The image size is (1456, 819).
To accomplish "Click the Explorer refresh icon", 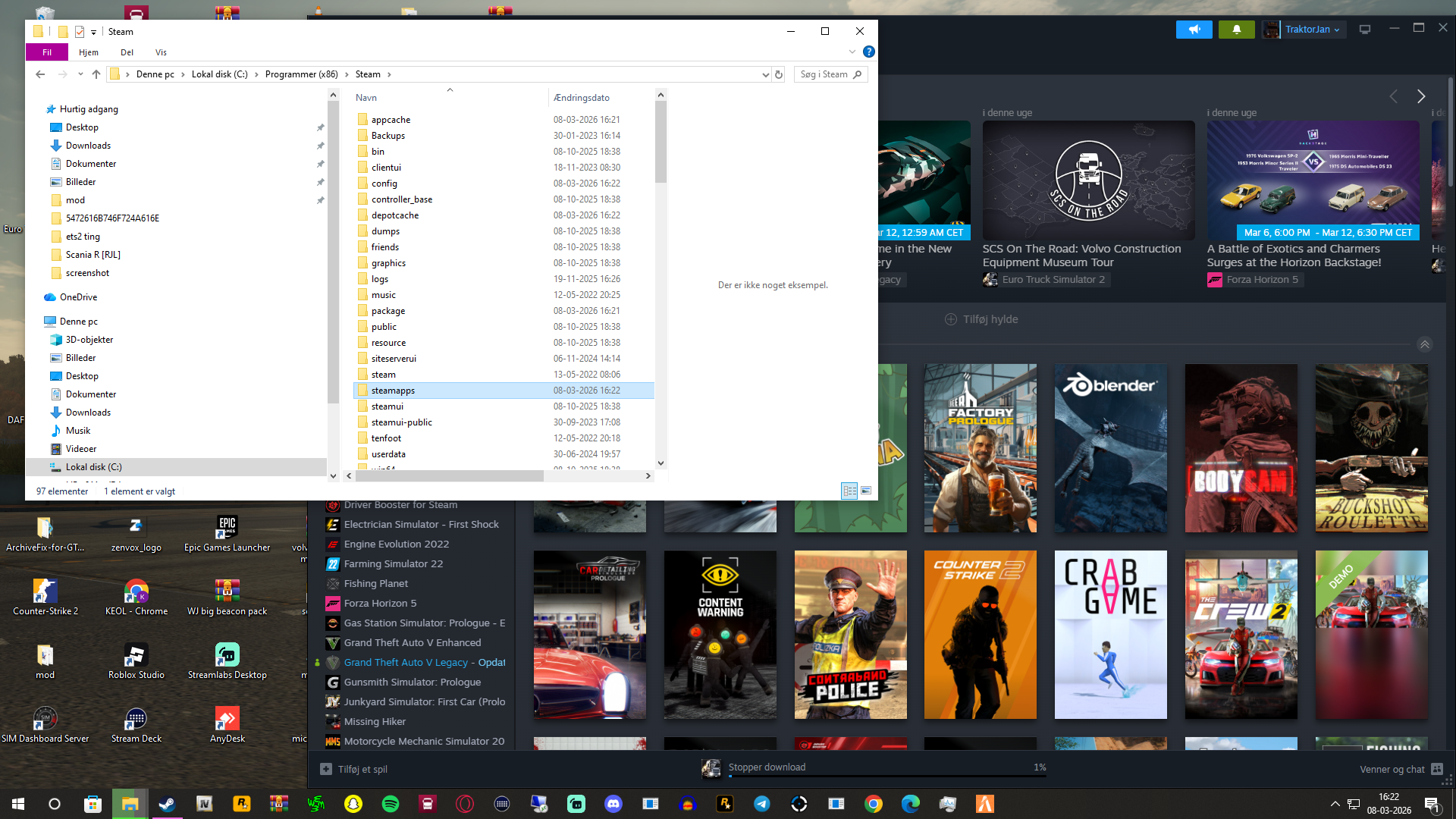I will coord(778,74).
